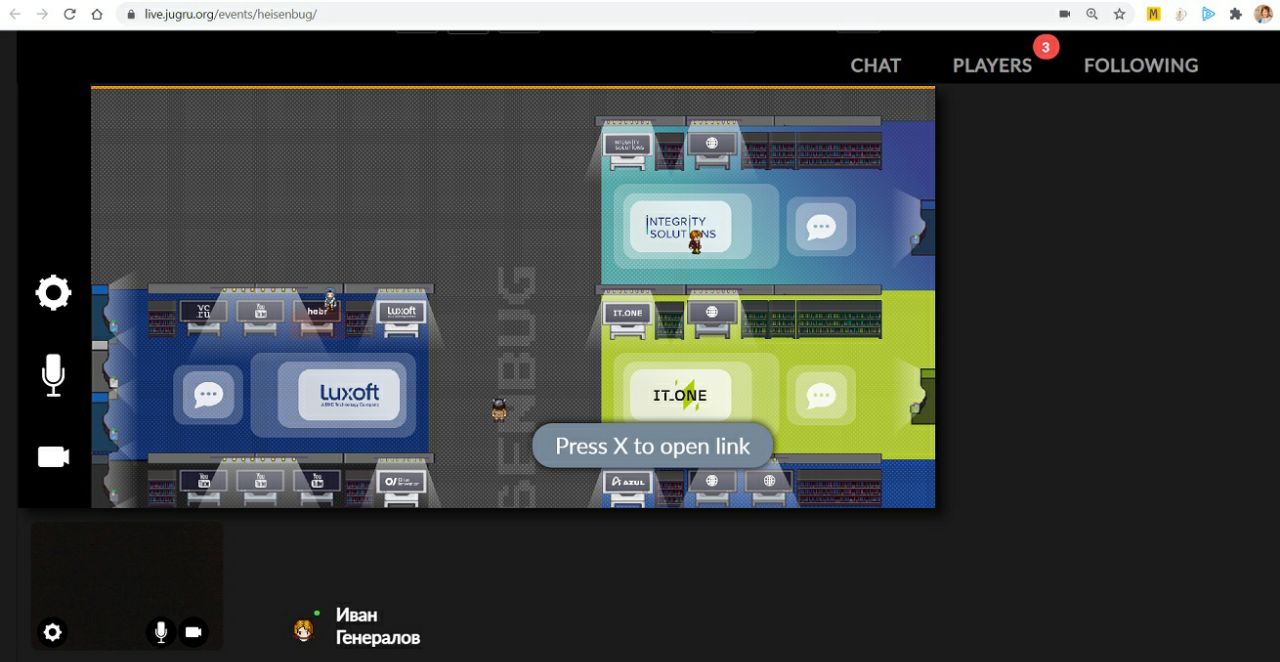The height and width of the screenshot is (662, 1280).
Task: Click the self video preview tile
Action: click(x=127, y=585)
